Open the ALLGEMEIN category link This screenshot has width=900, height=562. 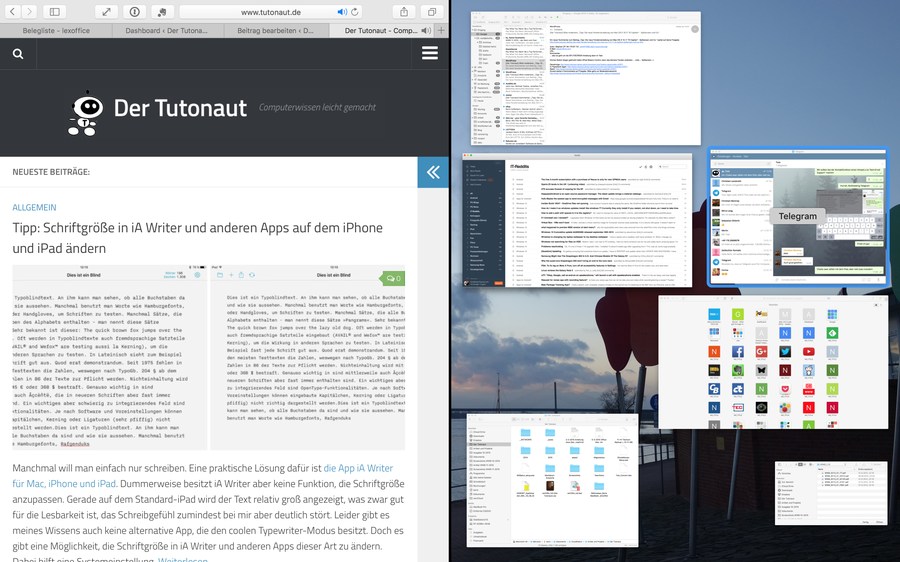coord(34,207)
